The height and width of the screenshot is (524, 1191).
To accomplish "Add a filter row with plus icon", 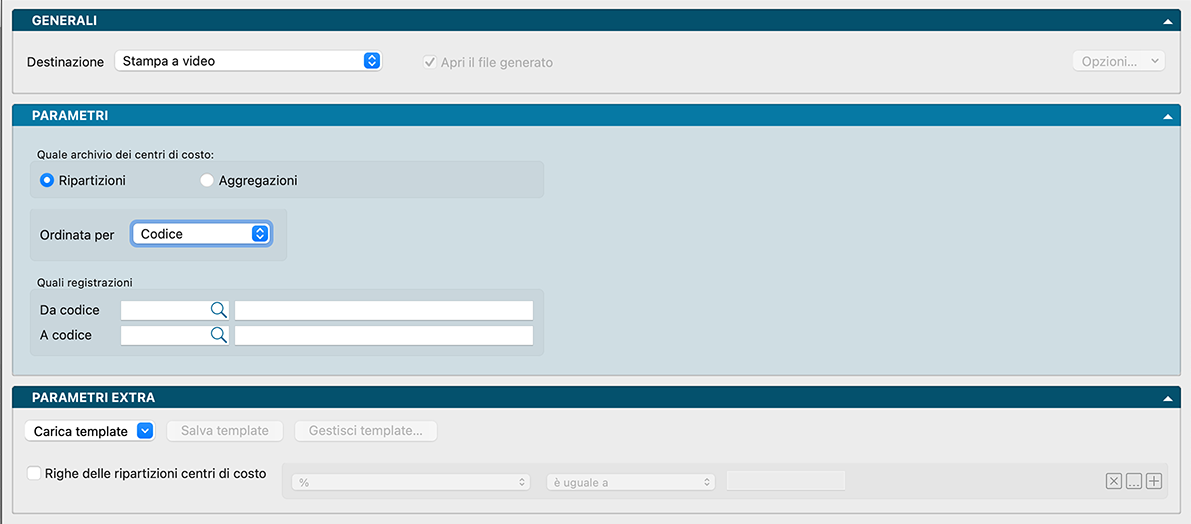I will [x=1154, y=482].
